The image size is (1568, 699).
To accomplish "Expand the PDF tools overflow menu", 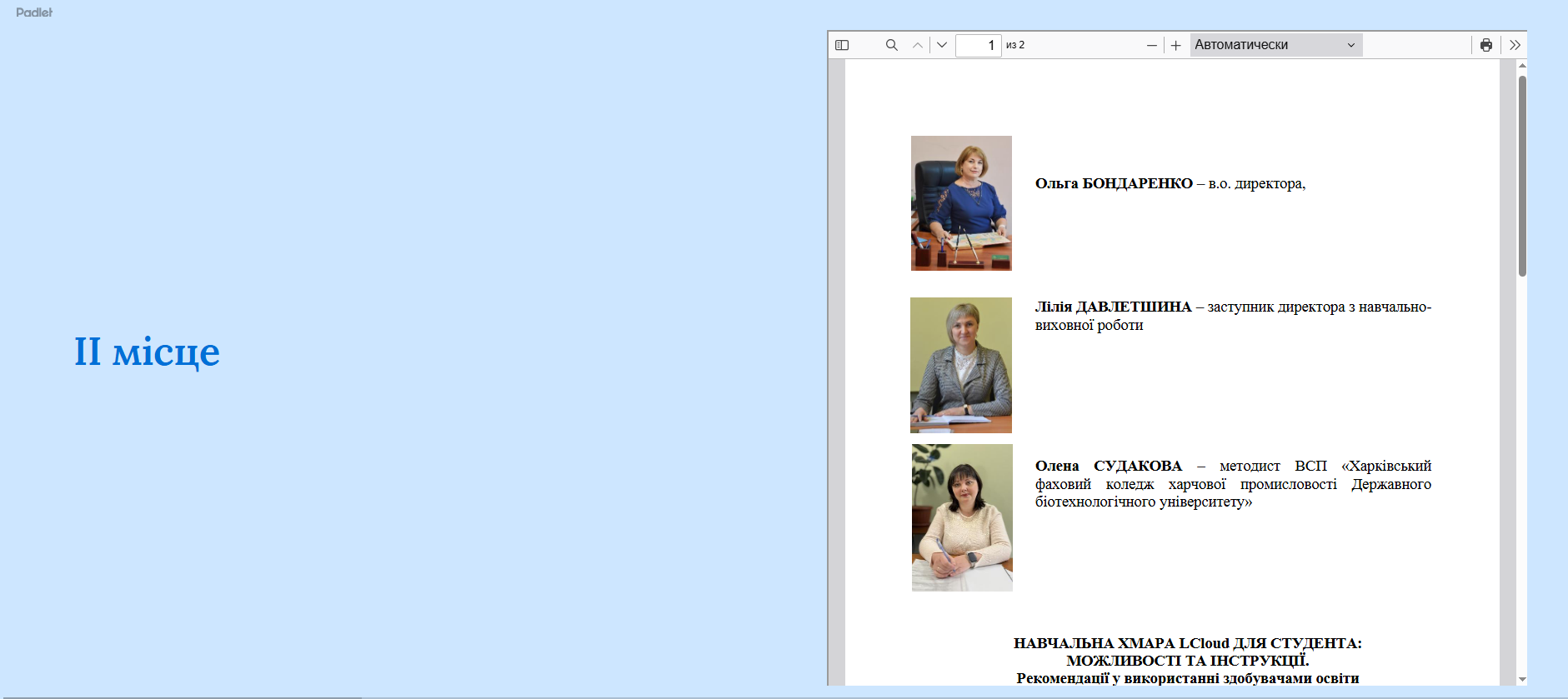I will (1515, 45).
